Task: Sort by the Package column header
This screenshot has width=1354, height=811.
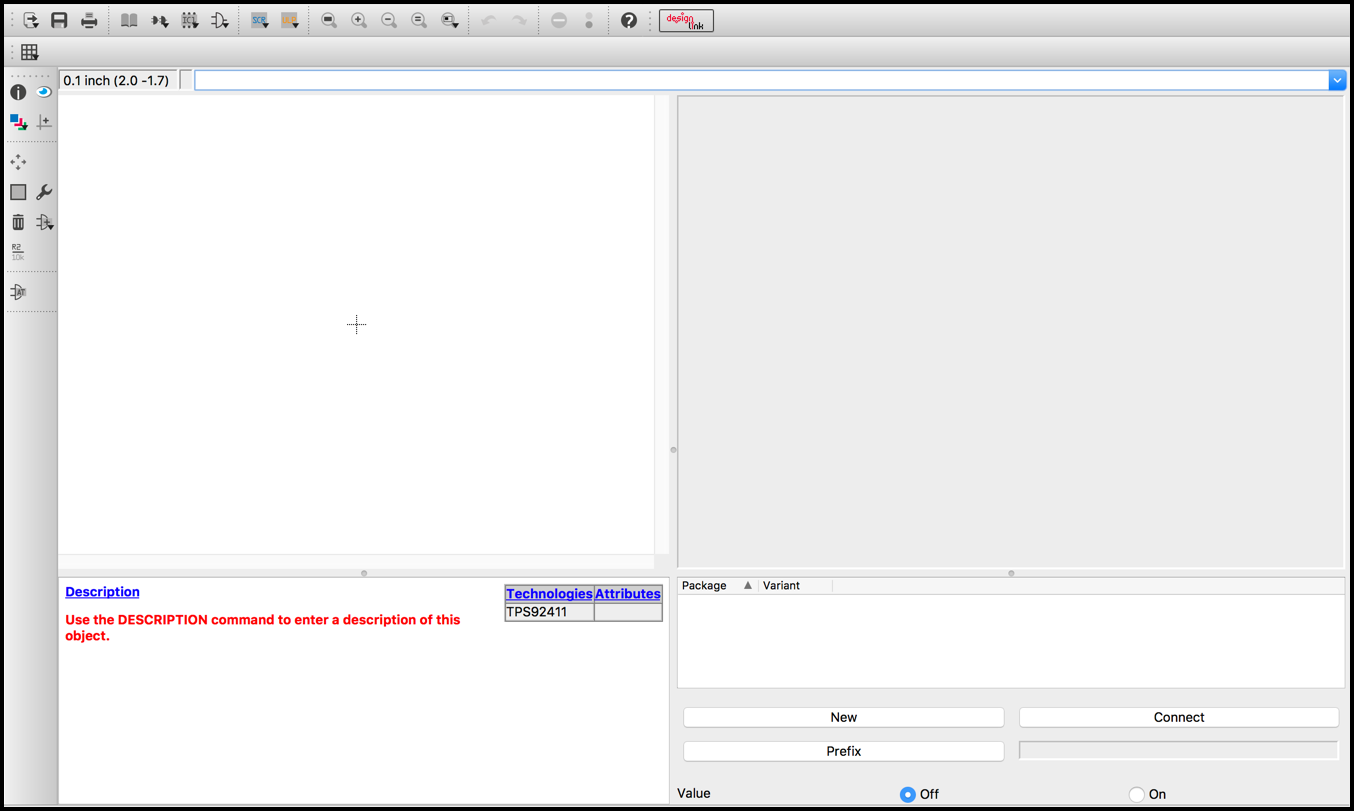Action: pyautogui.click(x=718, y=585)
